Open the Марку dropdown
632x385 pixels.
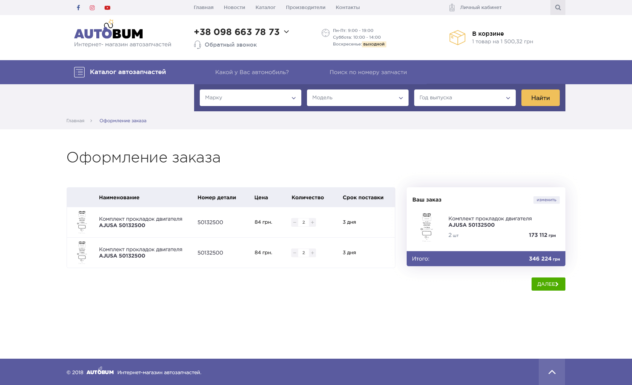[x=250, y=98]
